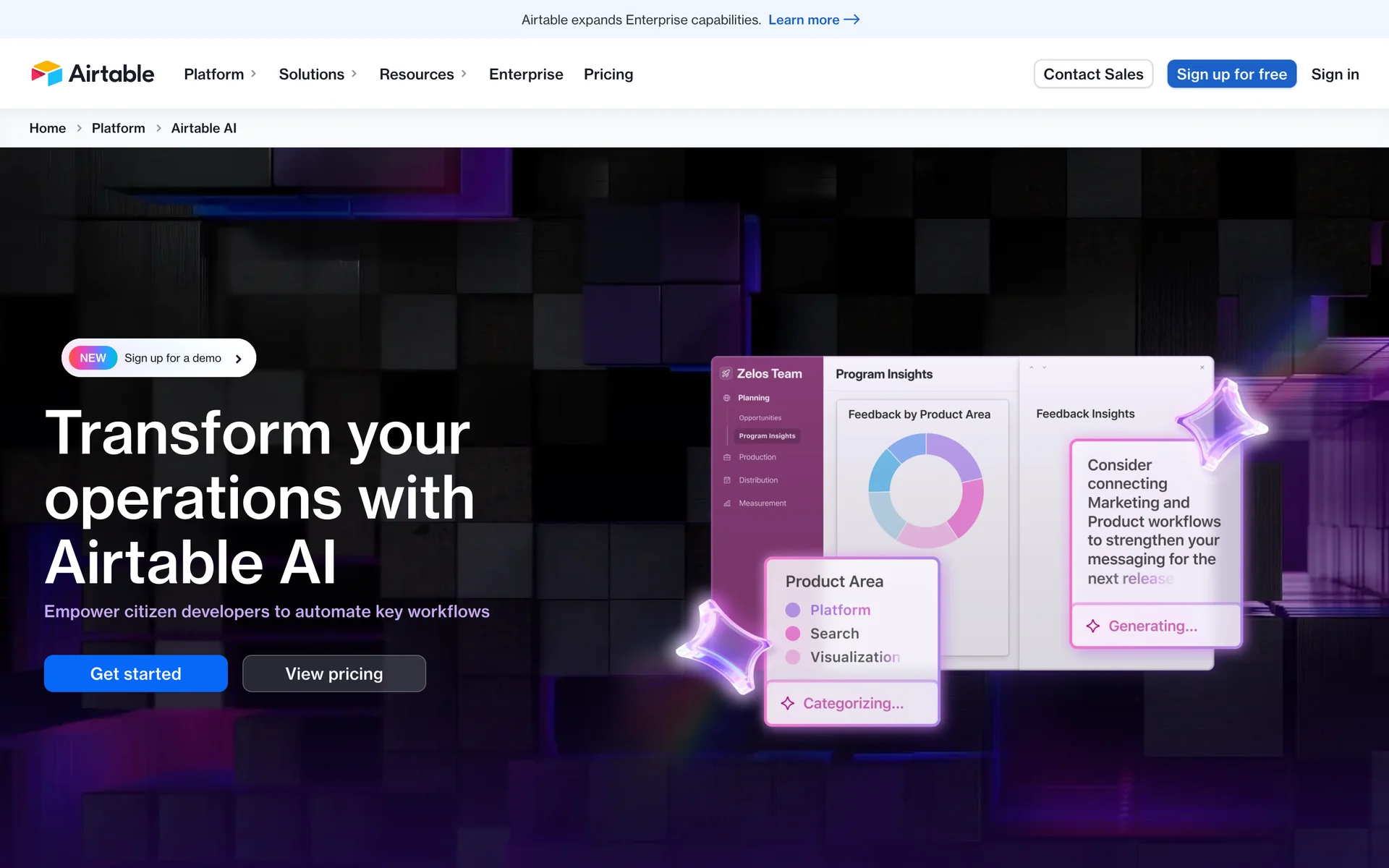The image size is (1389, 868).
Task: Select the purple Platform color dot
Action: [x=793, y=610]
